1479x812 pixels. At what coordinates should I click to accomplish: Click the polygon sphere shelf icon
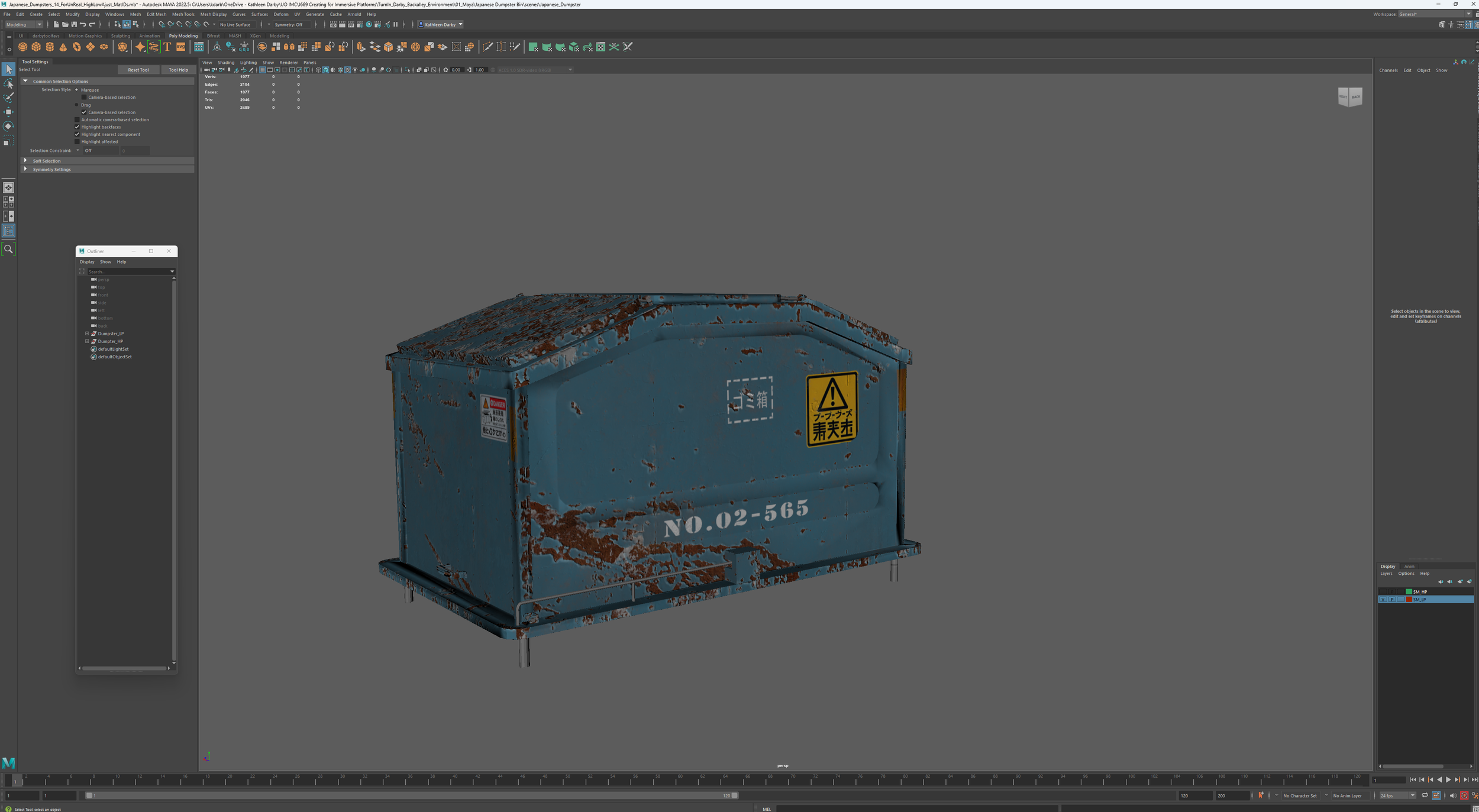tap(22, 47)
